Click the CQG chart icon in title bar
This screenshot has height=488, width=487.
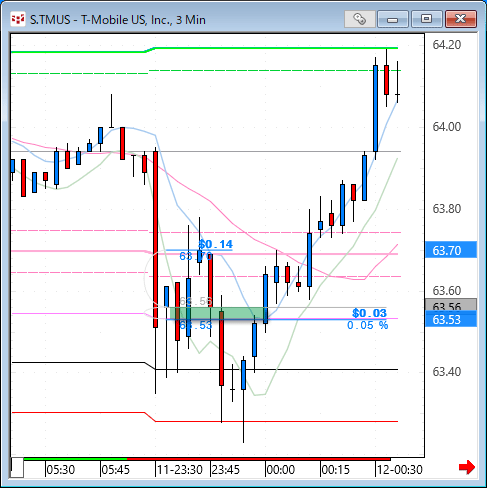coord(18,19)
